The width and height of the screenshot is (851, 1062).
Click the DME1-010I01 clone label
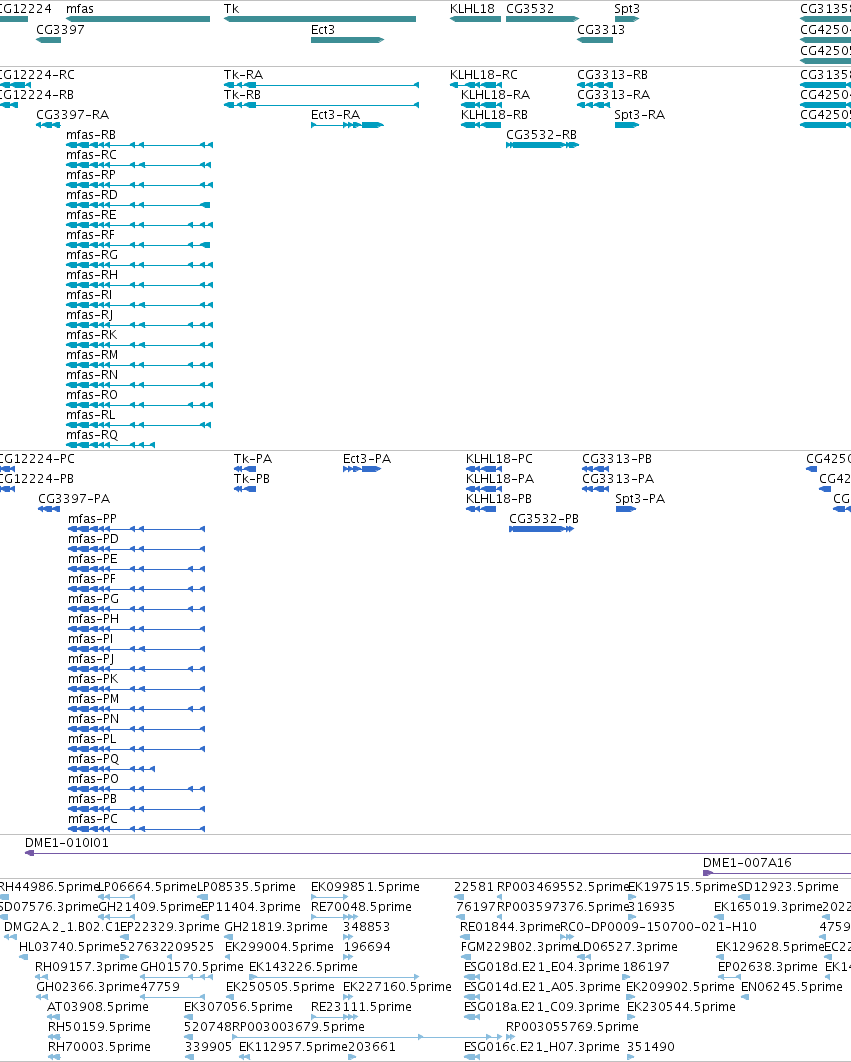click(x=66, y=843)
